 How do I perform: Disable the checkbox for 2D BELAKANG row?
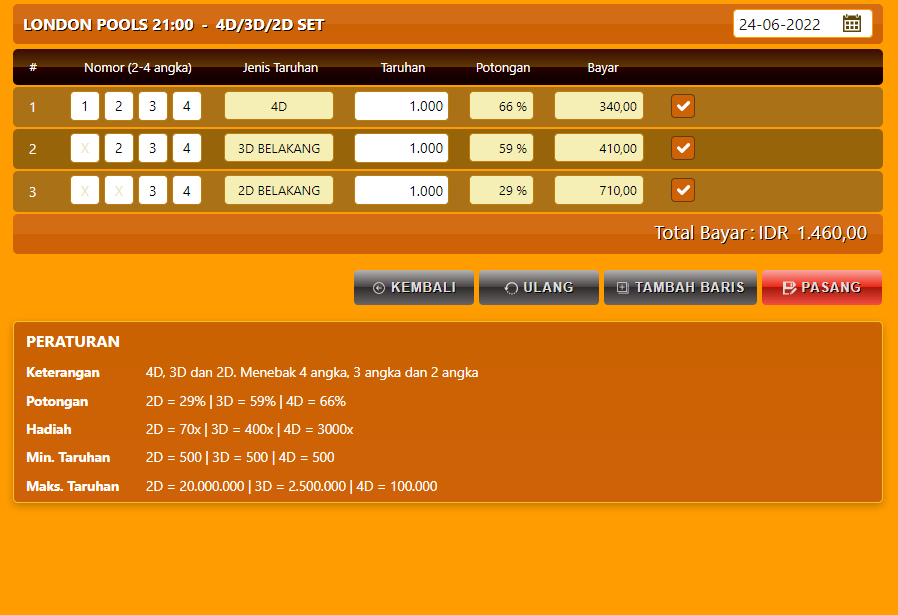pos(683,190)
